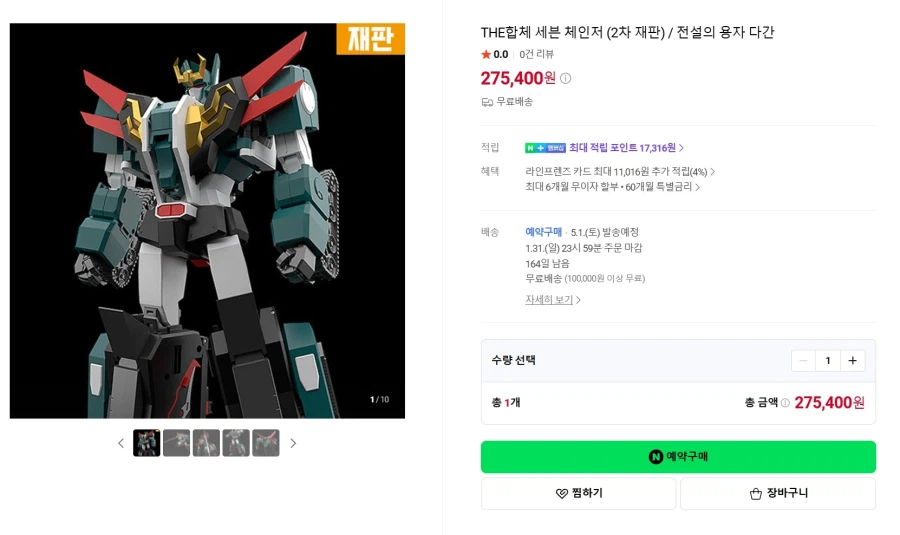900x535 pixels.
Task: Expand 최대 적립 포인트 17,316원 details
Action: click(626, 148)
